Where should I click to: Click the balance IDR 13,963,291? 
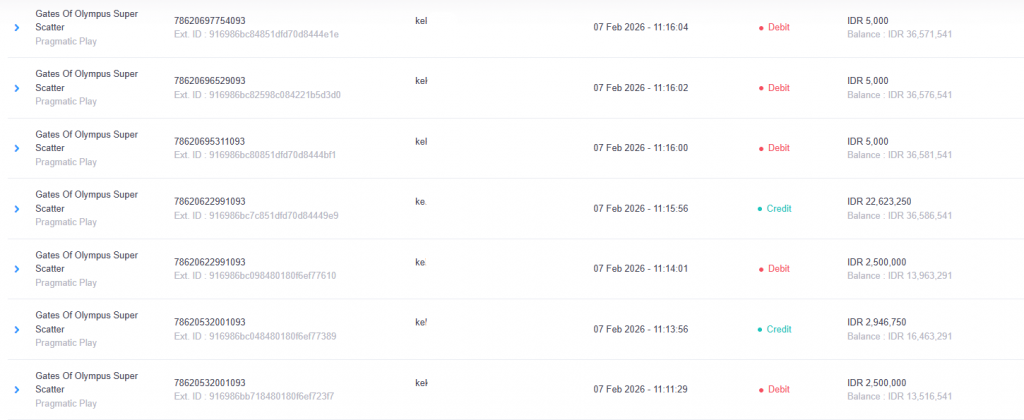899,276
